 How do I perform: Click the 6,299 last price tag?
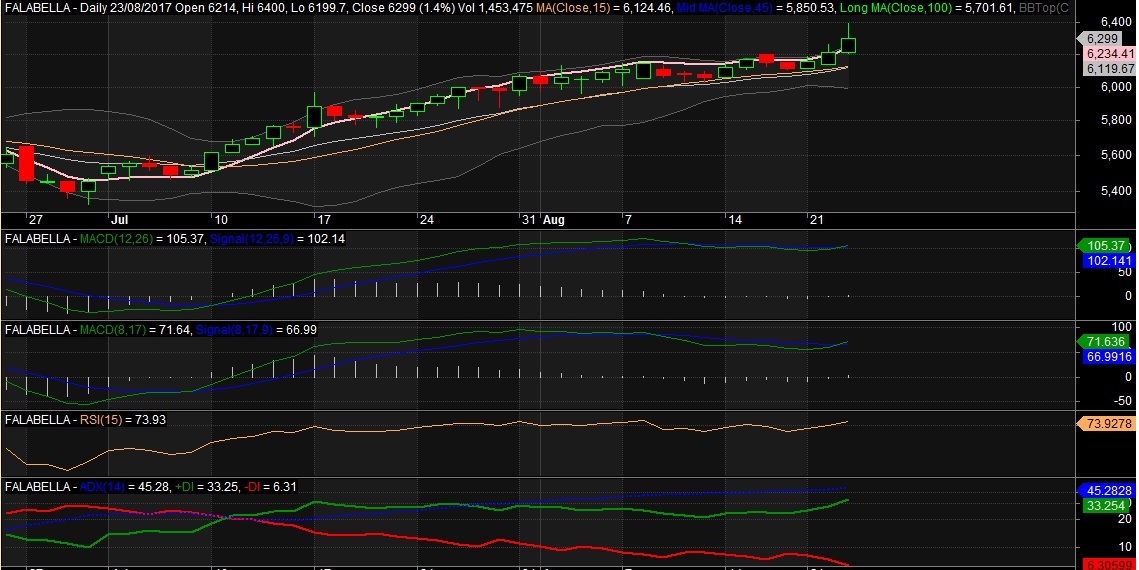(x=1105, y=39)
